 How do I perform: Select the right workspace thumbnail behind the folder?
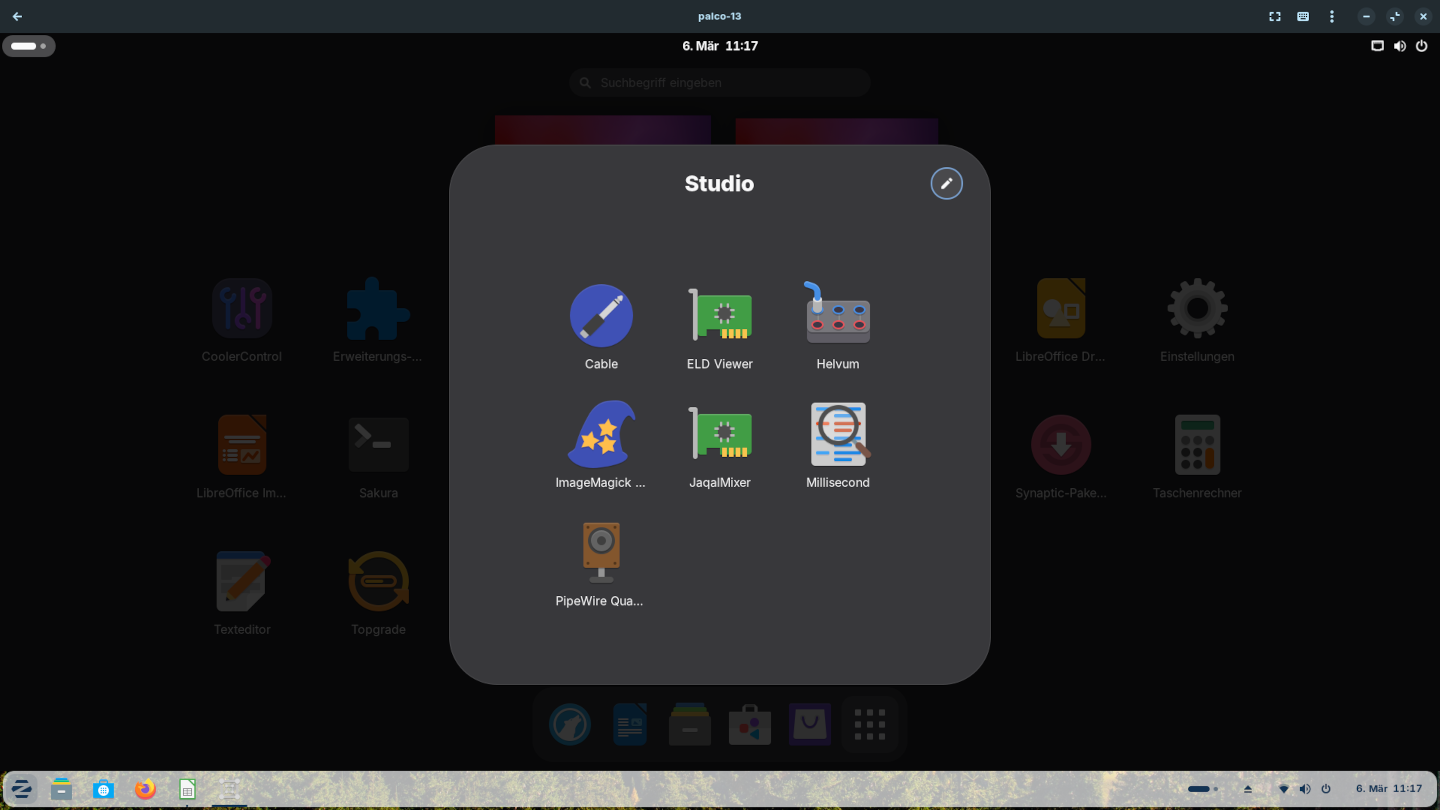click(x=836, y=131)
